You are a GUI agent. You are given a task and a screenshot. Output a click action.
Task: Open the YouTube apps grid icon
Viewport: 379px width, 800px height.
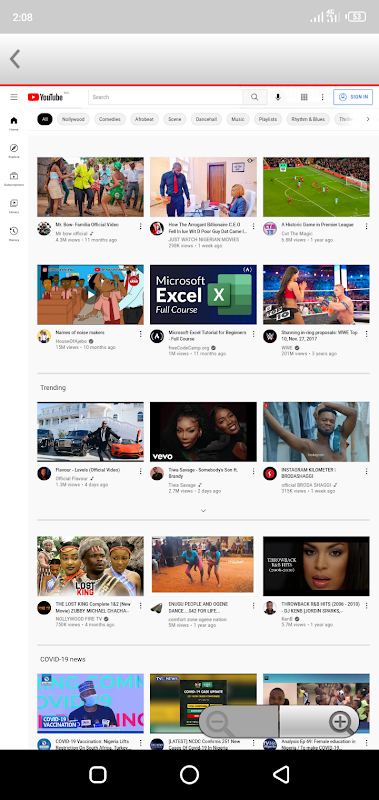click(304, 97)
